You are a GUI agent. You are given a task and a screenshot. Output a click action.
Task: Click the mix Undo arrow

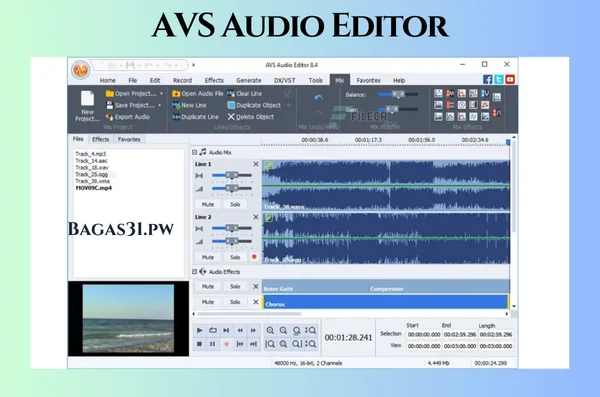[318, 98]
